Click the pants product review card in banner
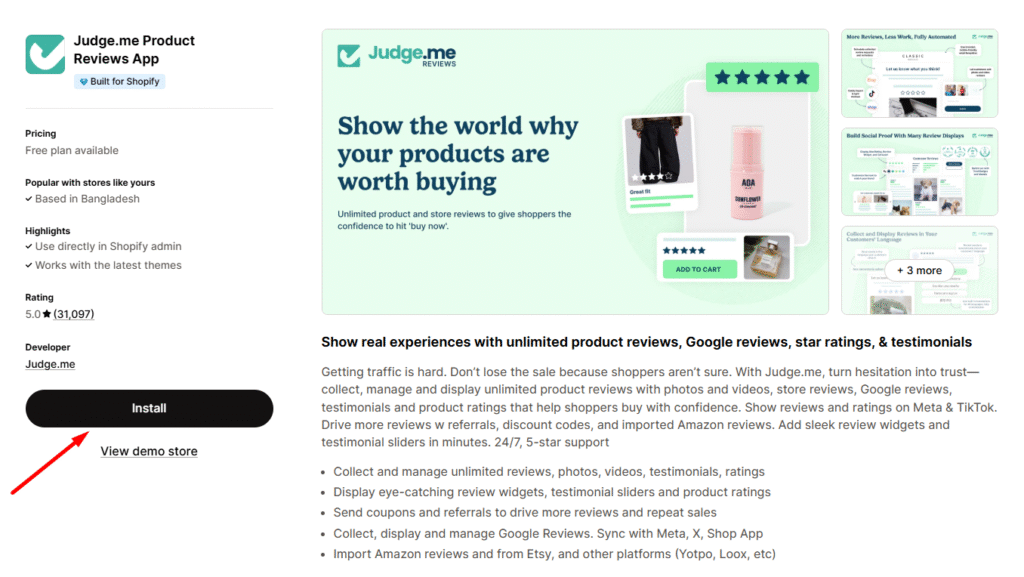 pyautogui.click(x=659, y=163)
